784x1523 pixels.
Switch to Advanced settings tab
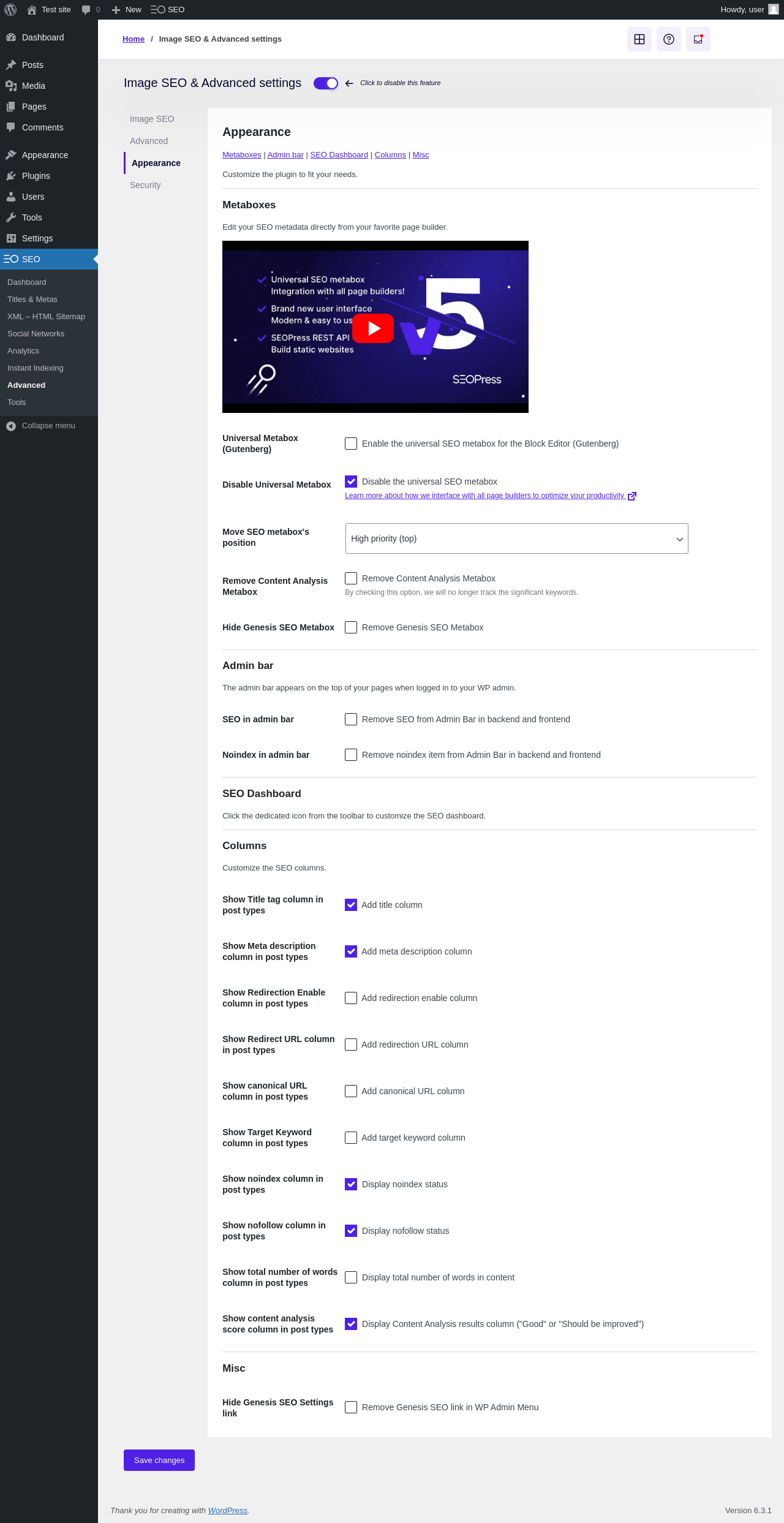149,141
